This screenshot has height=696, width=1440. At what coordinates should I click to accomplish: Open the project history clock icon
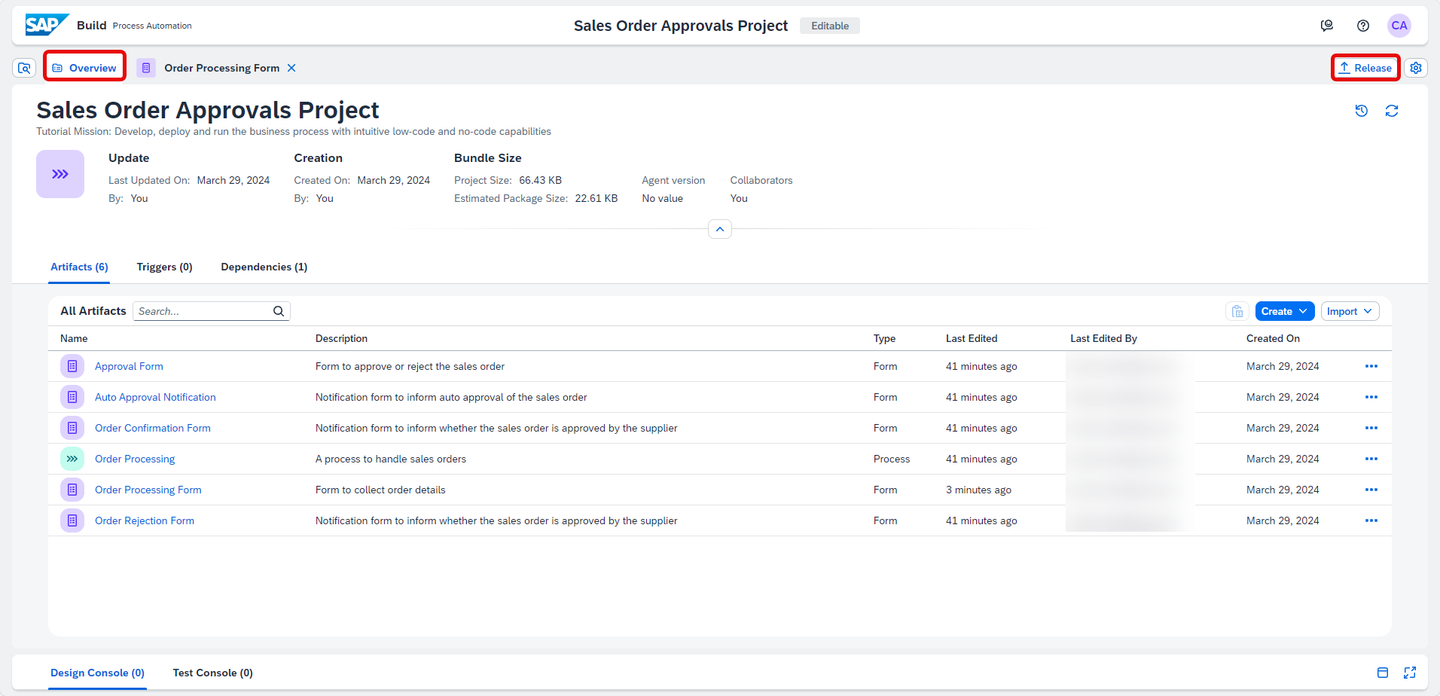coord(1361,111)
